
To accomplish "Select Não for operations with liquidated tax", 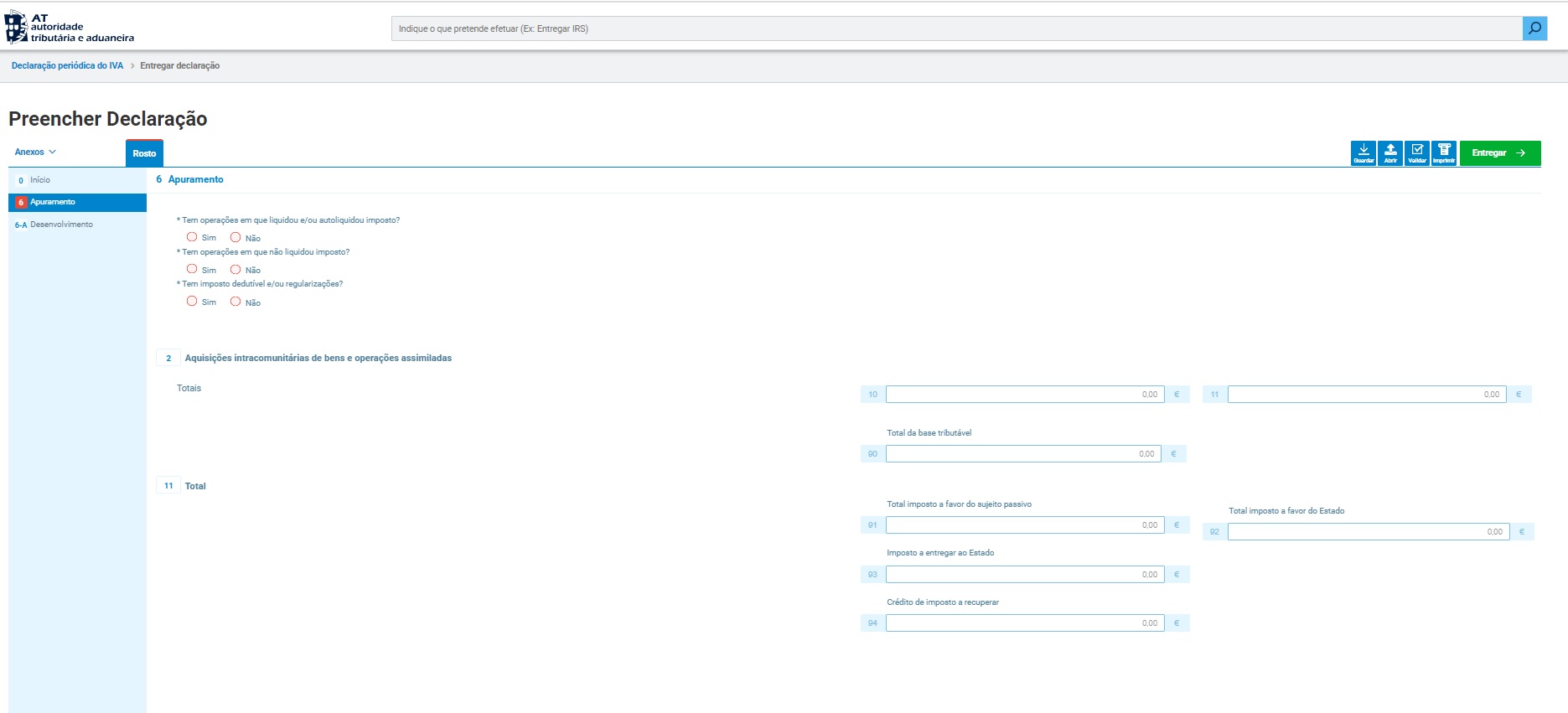I will pyautogui.click(x=235, y=237).
